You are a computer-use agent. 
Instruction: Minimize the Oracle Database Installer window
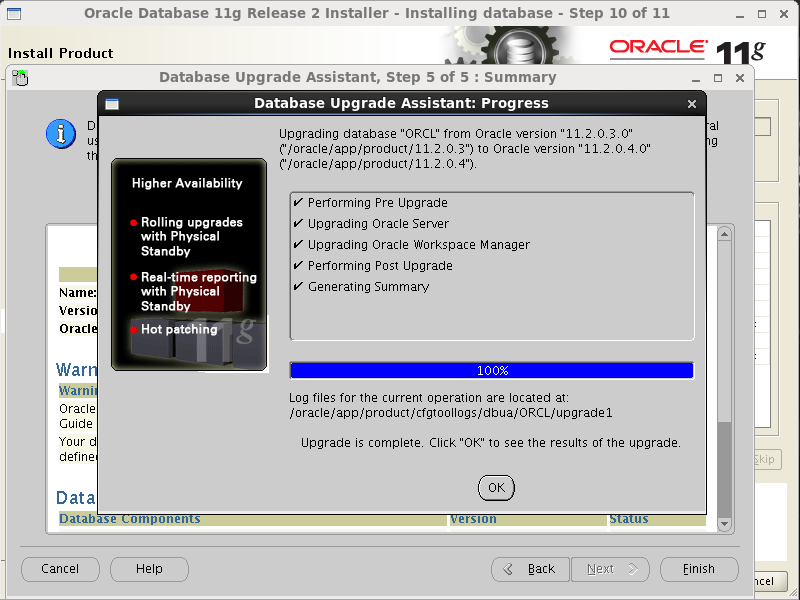tap(740, 14)
